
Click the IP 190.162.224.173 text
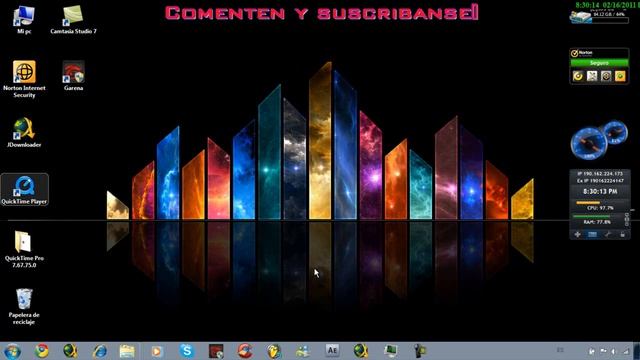click(600, 174)
